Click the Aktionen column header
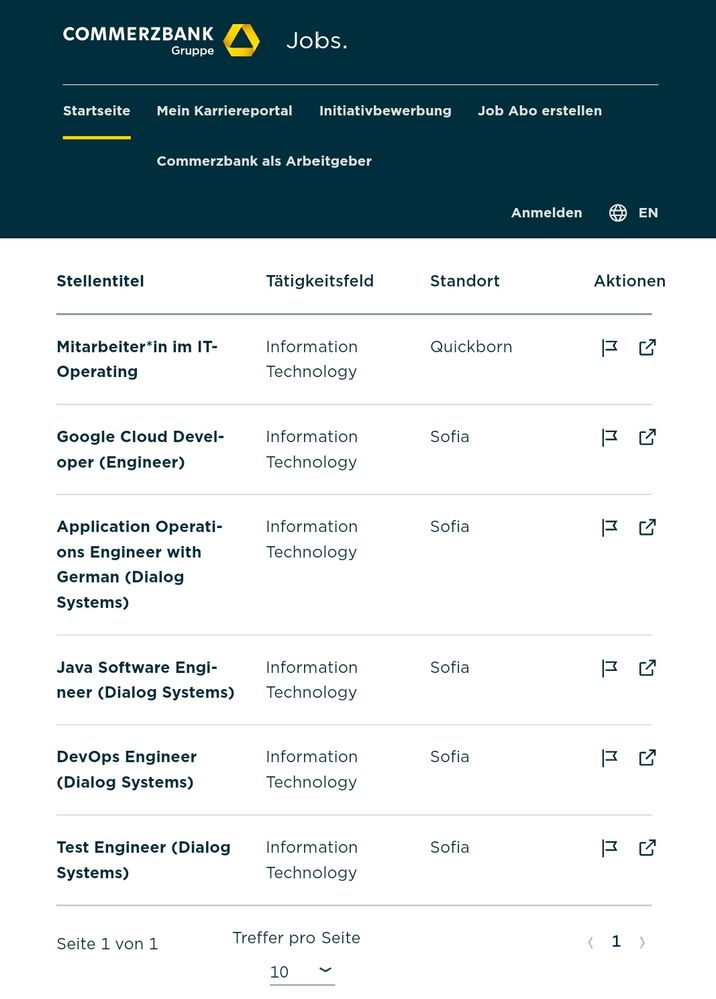 tap(629, 281)
